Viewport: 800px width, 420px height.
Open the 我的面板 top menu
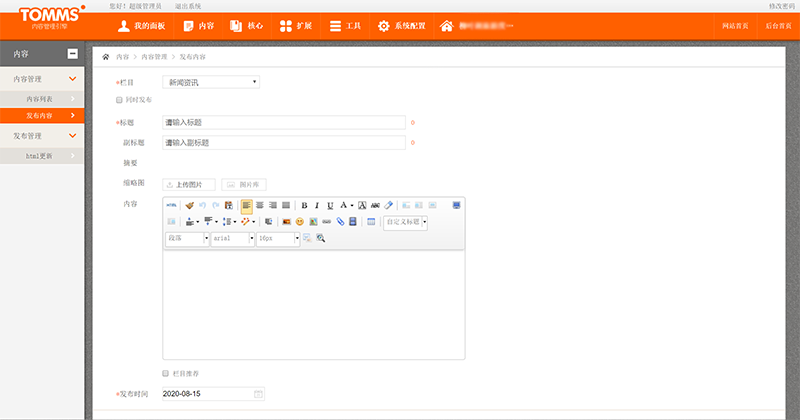[x=141, y=25]
